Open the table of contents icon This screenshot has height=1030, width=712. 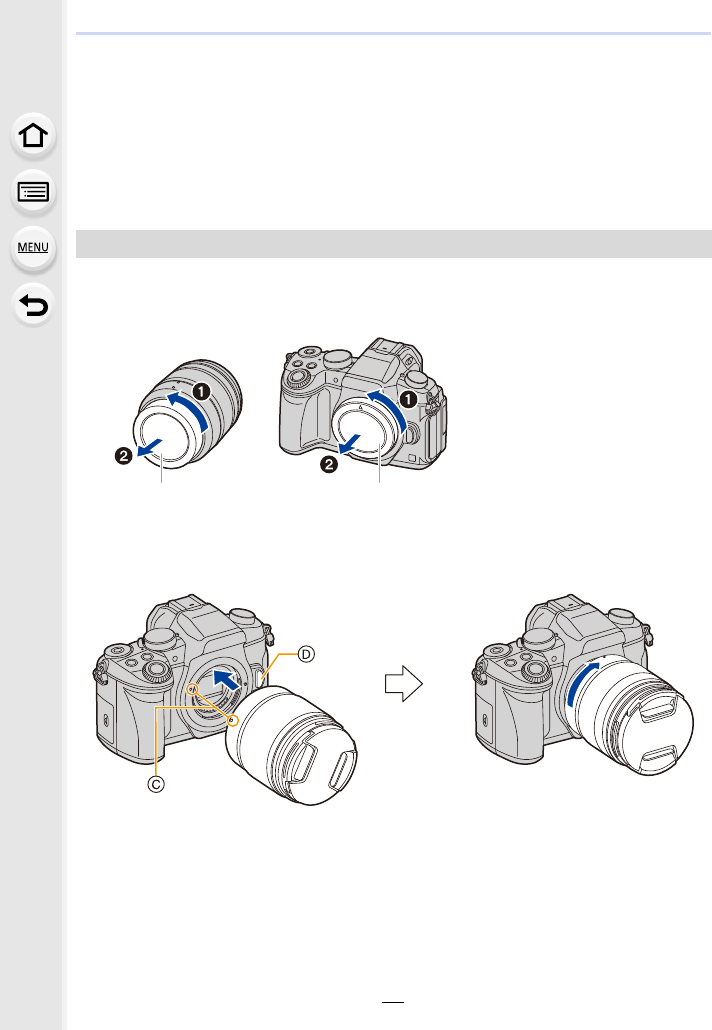tap(33, 192)
